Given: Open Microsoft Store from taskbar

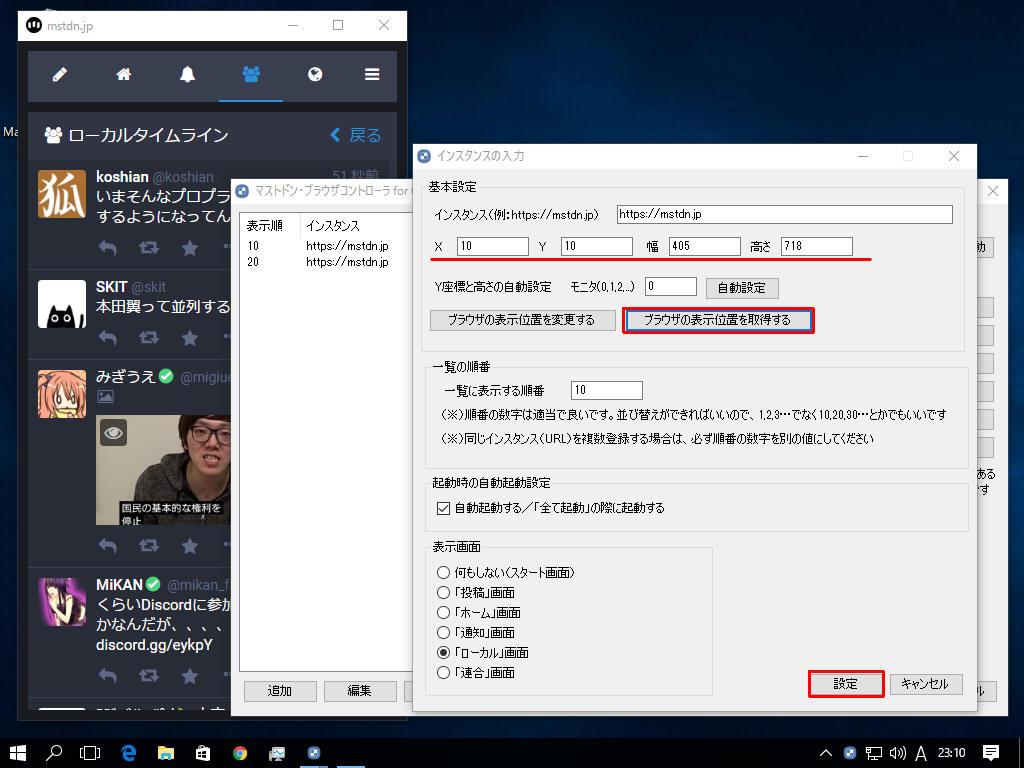Looking at the screenshot, I should 203,753.
